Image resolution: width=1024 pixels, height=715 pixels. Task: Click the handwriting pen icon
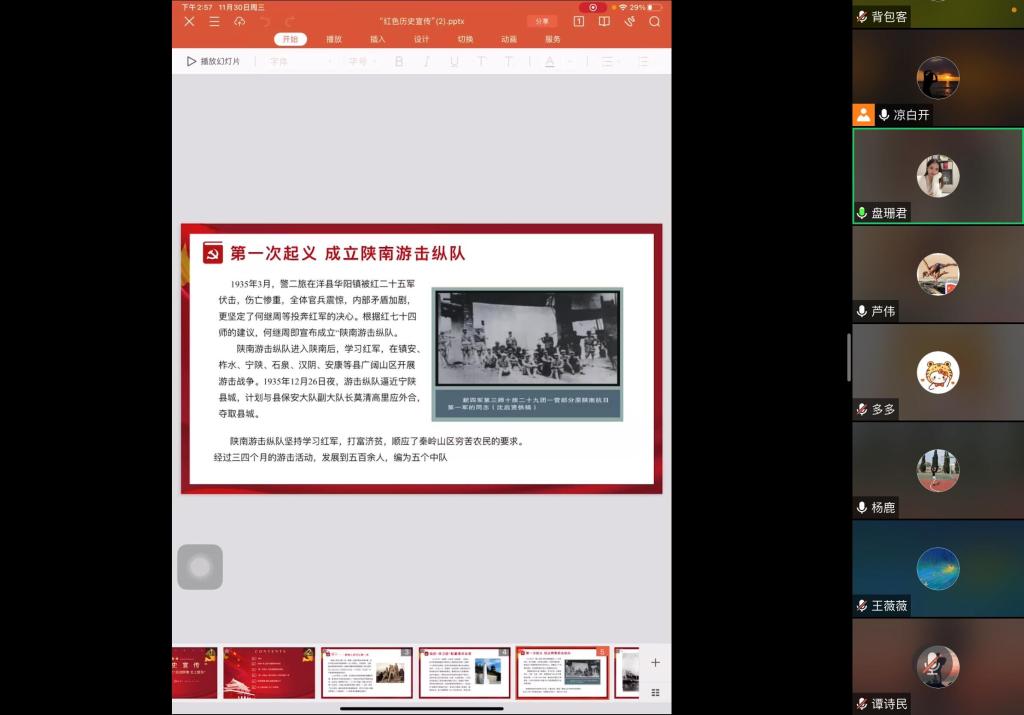(x=630, y=21)
